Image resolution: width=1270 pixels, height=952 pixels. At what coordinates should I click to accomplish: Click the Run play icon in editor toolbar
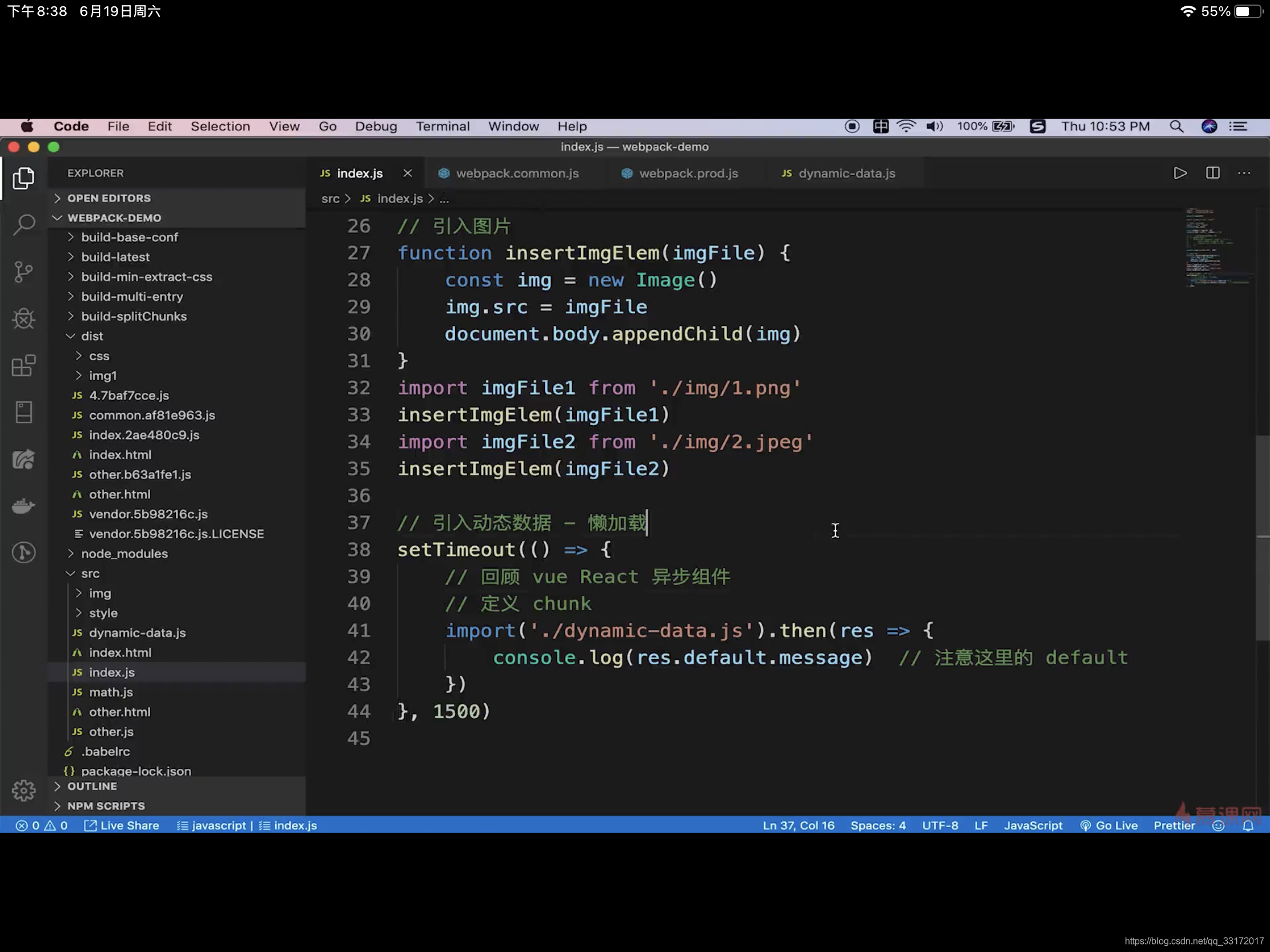(x=1180, y=174)
